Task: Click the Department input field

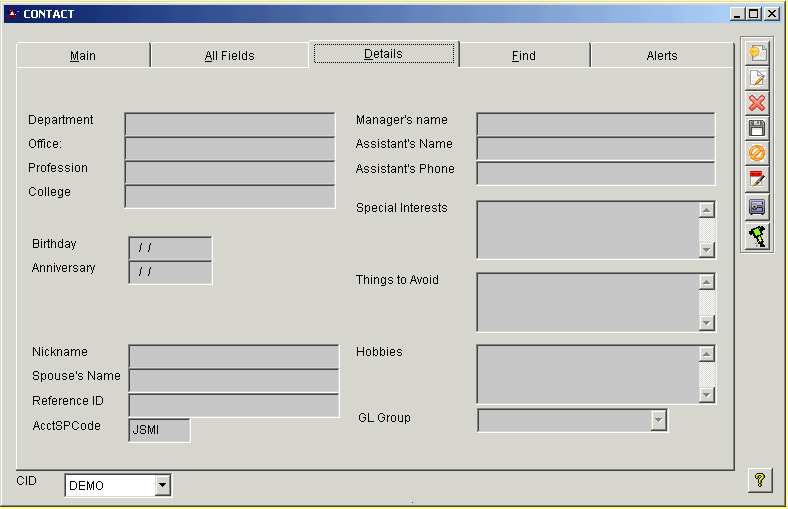Action: pos(229,124)
